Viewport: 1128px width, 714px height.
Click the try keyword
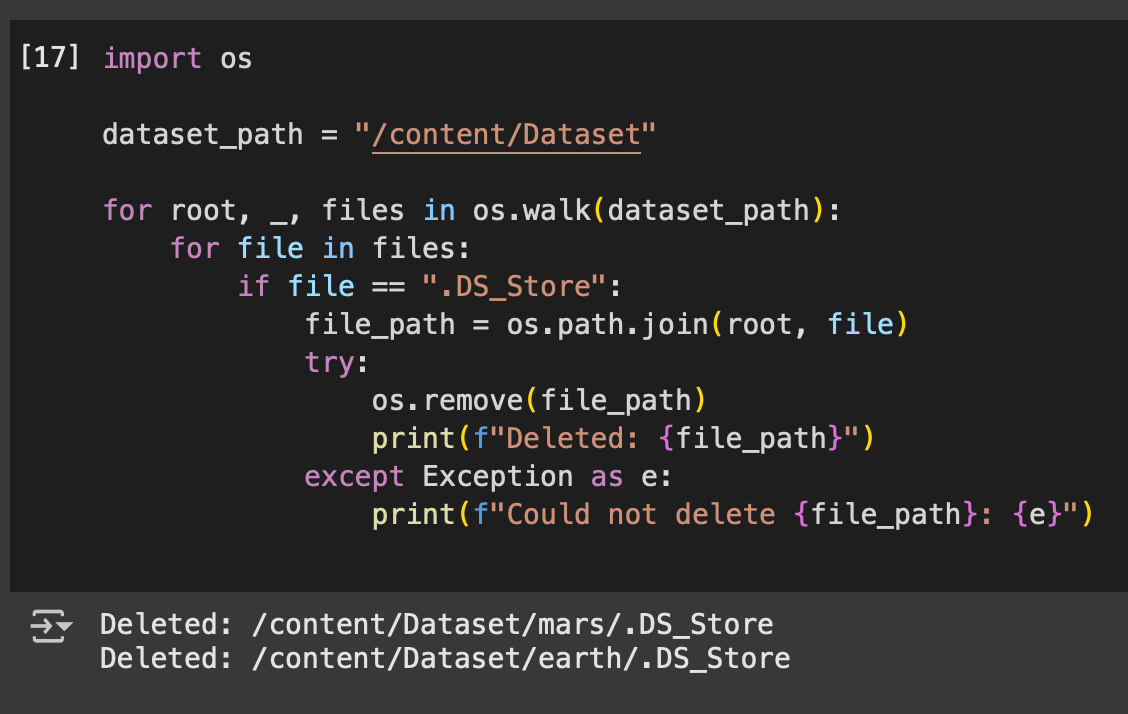pyautogui.click(x=329, y=363)
